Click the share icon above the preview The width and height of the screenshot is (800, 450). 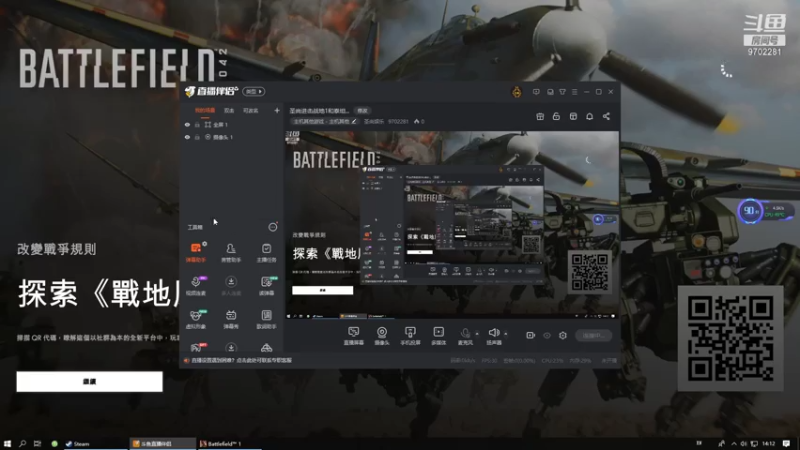click(x=606, y=116)
